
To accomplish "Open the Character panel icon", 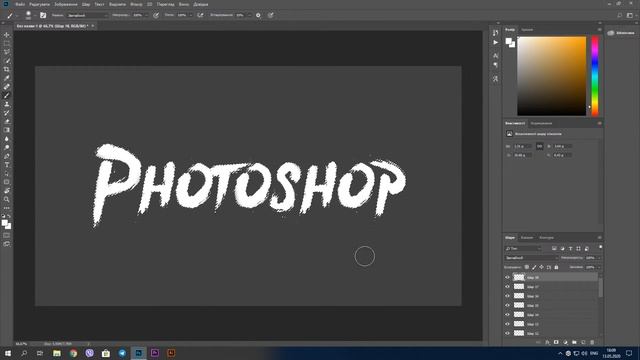I will pos(496,56).
